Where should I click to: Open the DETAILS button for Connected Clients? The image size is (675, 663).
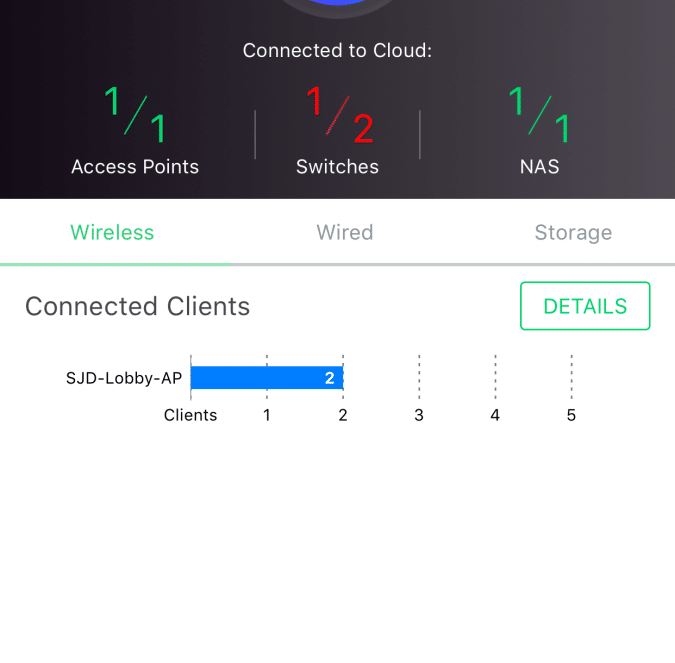pos(585,306)
